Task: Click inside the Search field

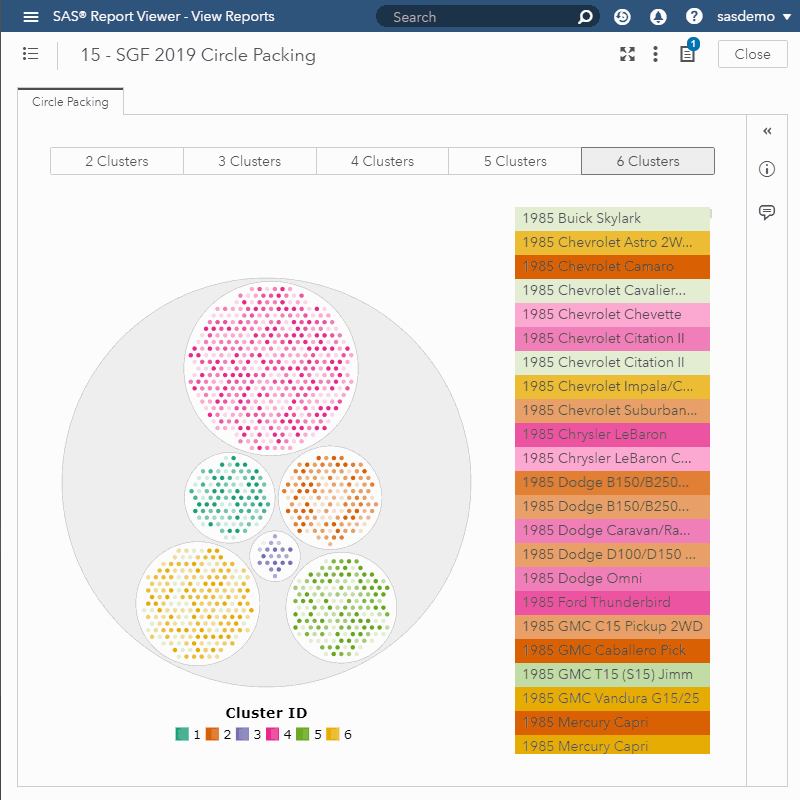Action: (x=480, y=16)
